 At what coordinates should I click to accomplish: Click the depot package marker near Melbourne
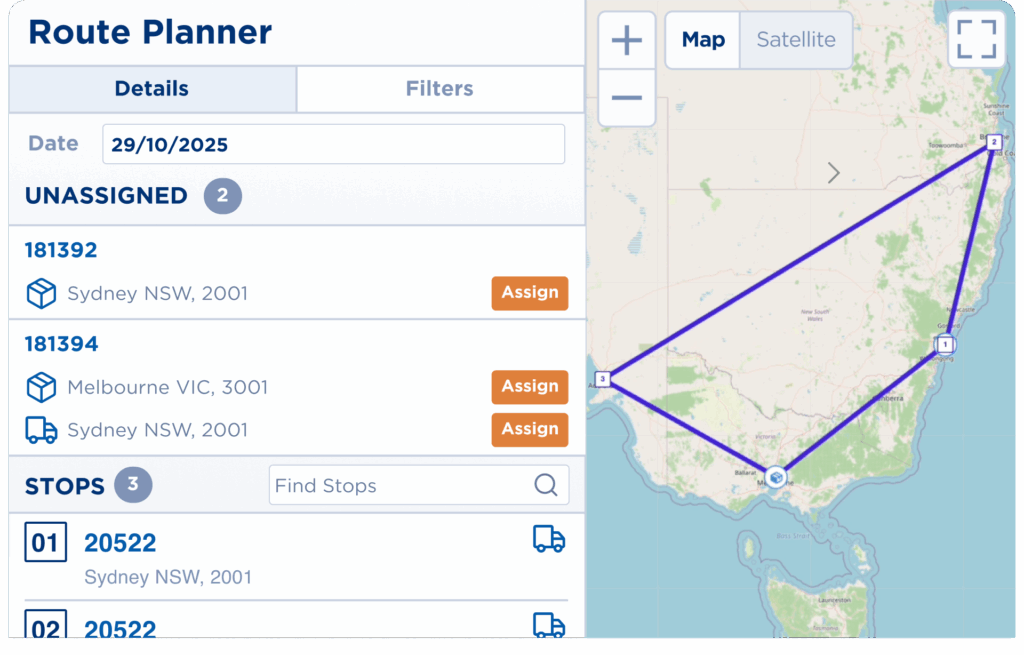[775, 477]
